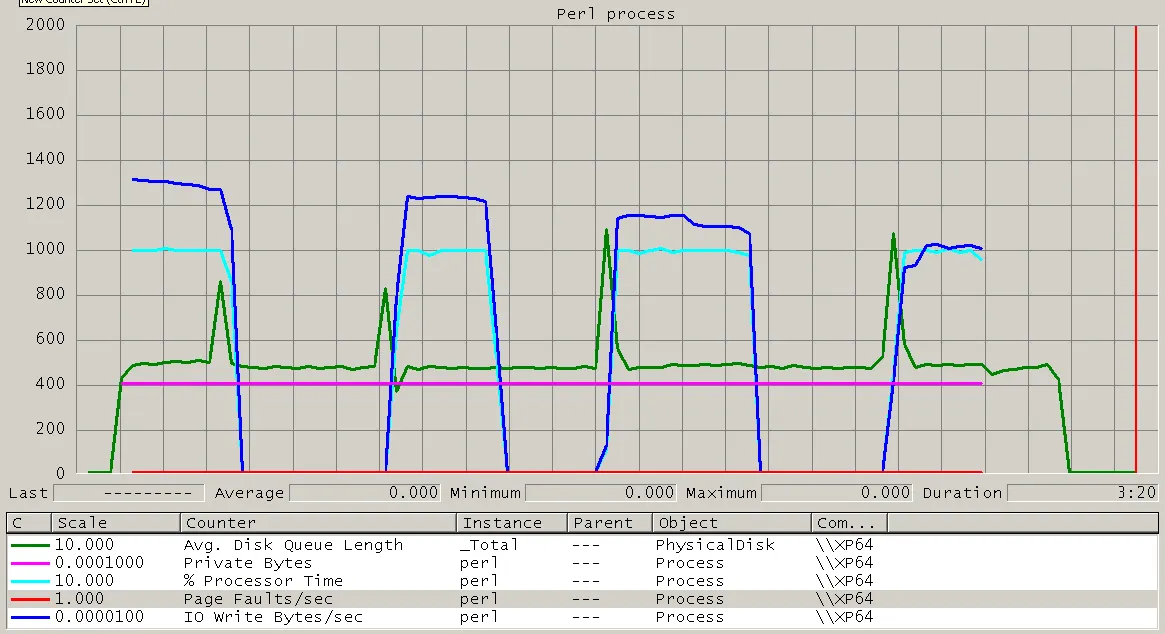Click scale value 1.000 for Page Faults
The image size is (1165, 634).
(x=79, y=598)
